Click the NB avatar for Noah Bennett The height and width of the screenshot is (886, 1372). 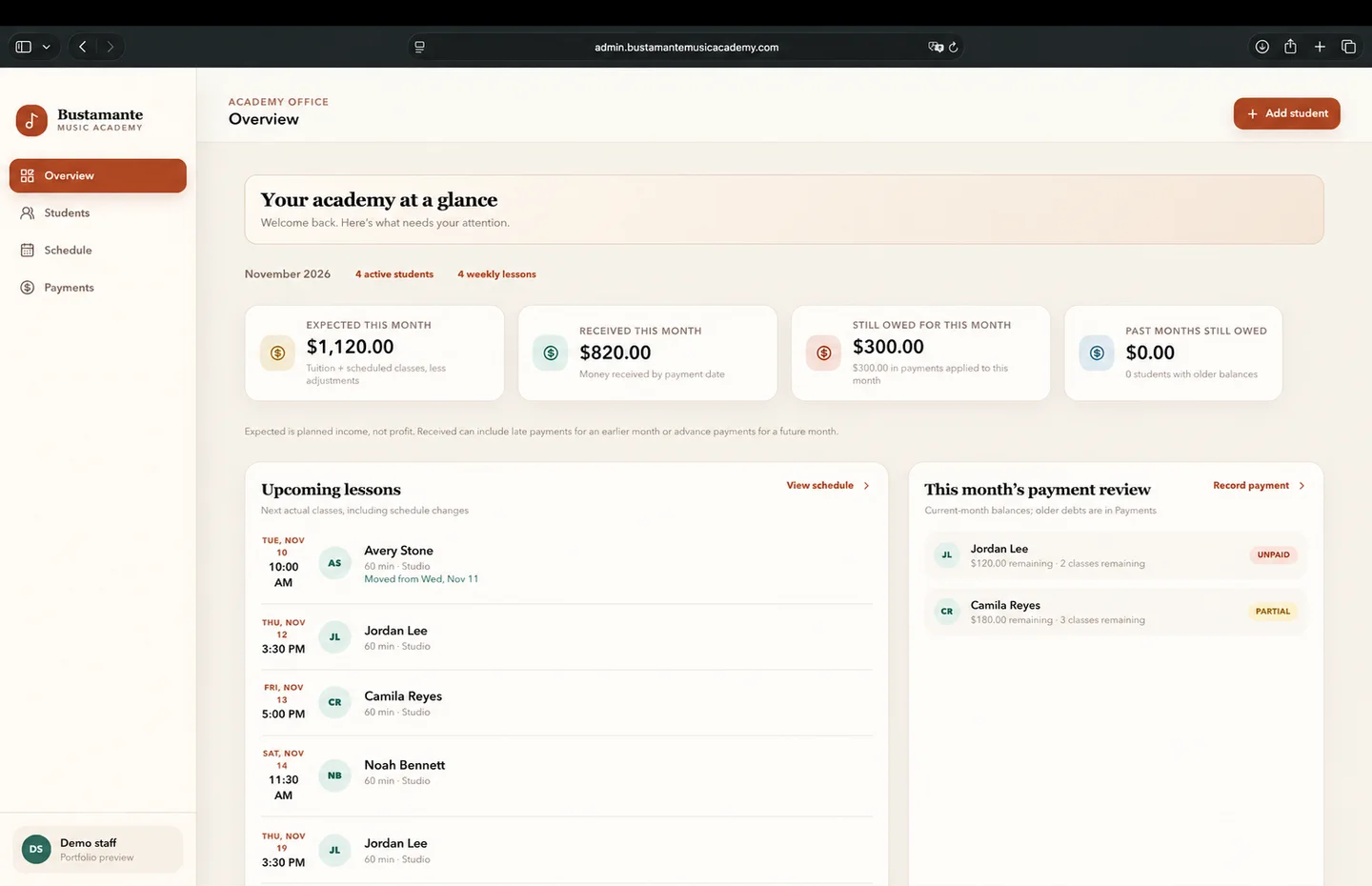(334, 775)
